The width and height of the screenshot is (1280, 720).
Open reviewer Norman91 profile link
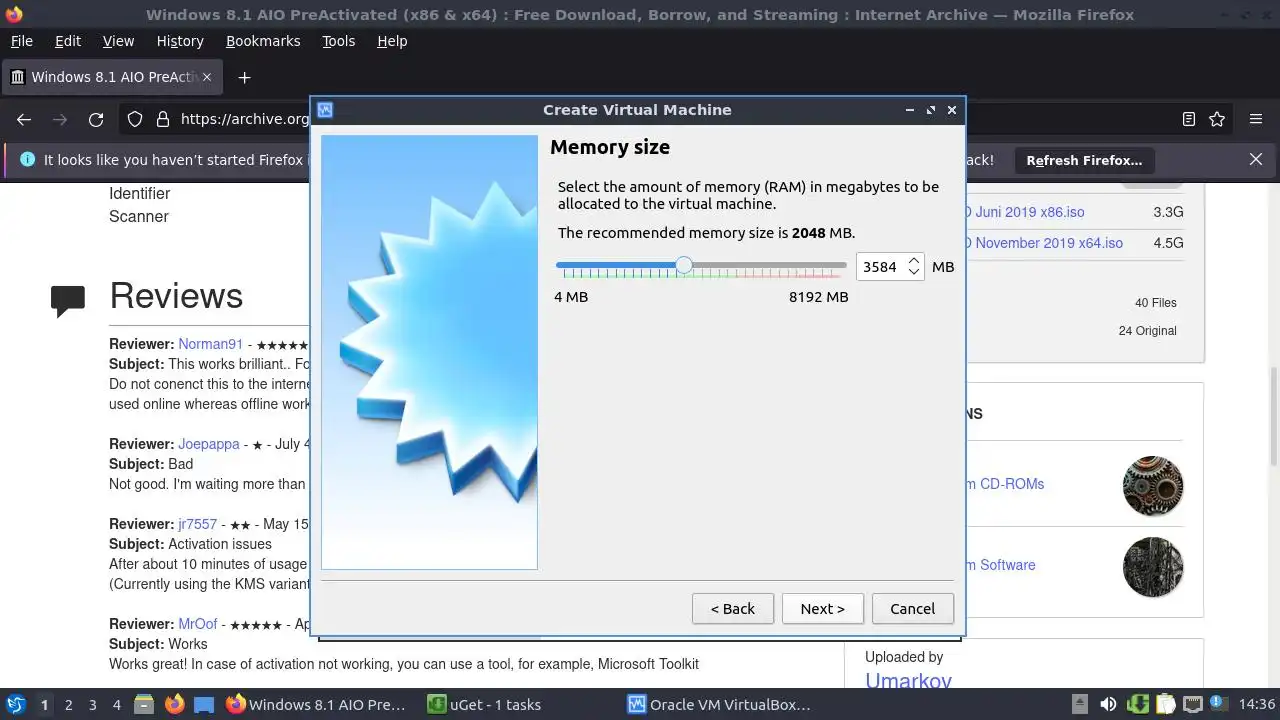click(210, 344)
